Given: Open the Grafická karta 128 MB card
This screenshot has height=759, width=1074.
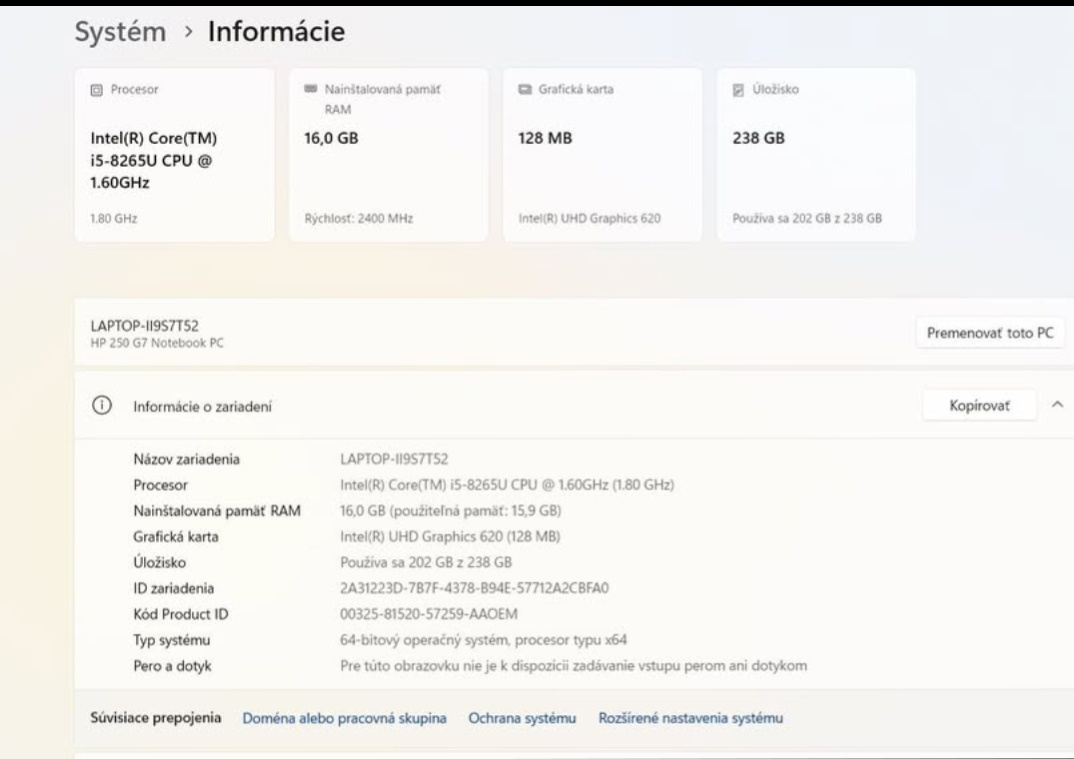Looking at the screenshot, I should (602, 154).
